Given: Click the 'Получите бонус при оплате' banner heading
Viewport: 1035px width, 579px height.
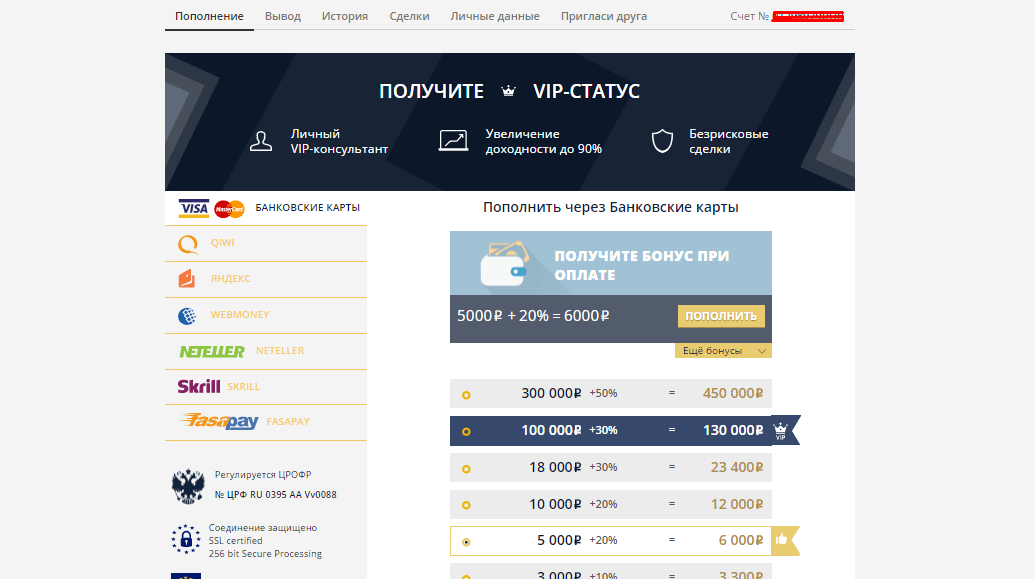Looking at the screenshot, I should point(642,265).
